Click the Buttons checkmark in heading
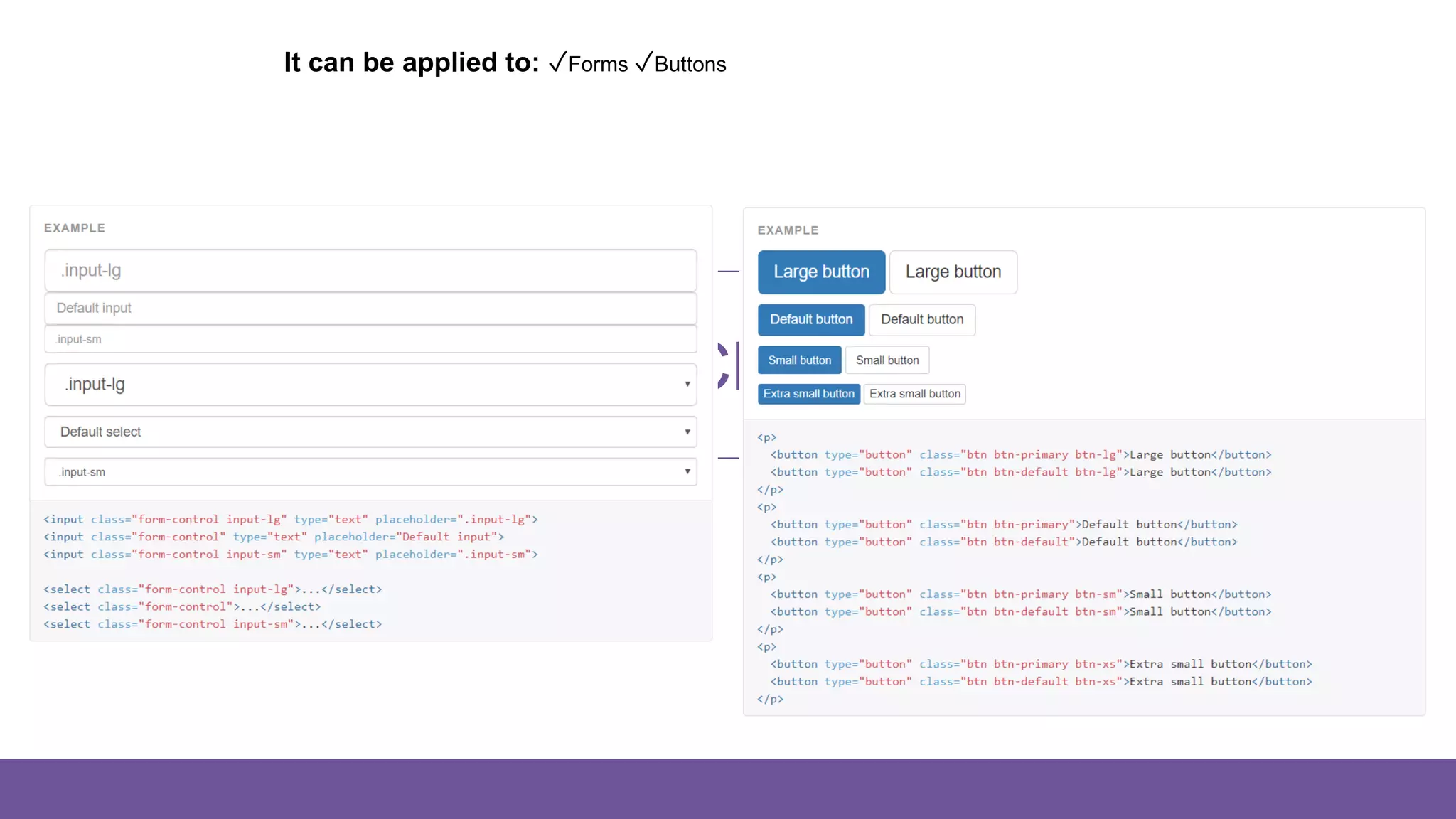The height and width of the screenshot is (819, 1456). click(x=643, y=62)
